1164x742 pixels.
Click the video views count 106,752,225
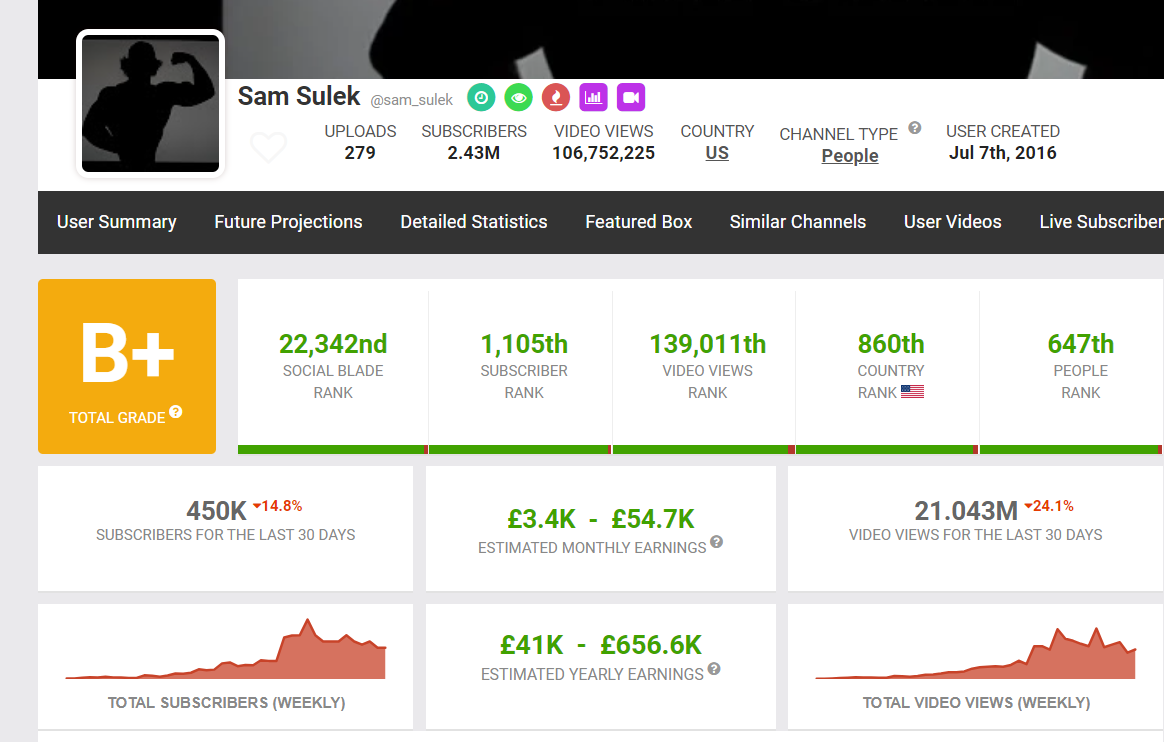point(604,153)
